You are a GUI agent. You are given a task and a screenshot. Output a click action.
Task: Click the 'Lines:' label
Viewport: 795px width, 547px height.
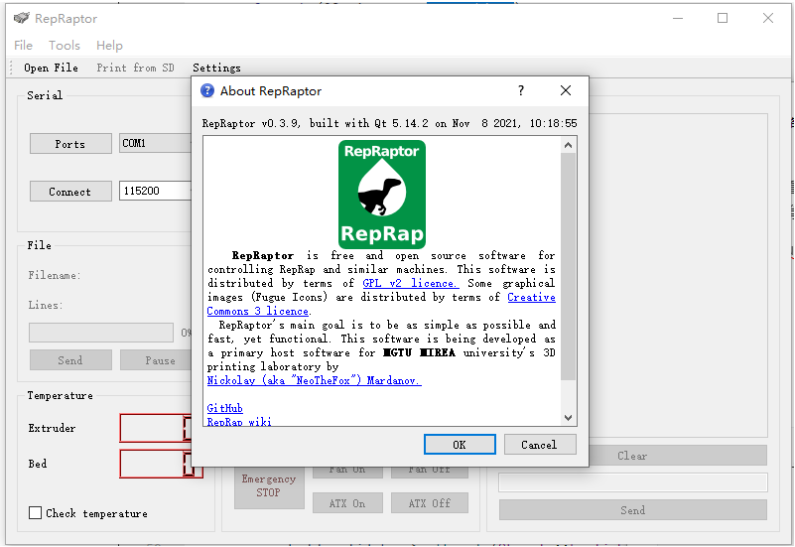pos(46,305)
